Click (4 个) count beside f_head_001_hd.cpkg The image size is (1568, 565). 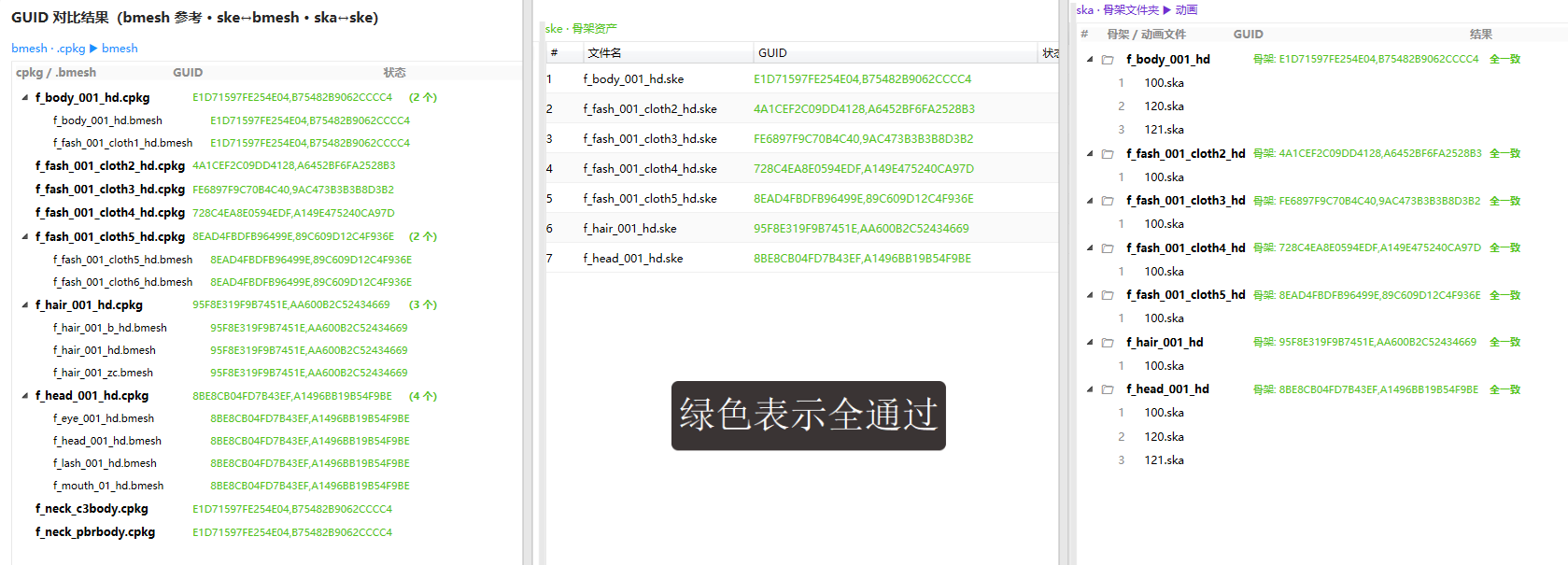(423, 396)
